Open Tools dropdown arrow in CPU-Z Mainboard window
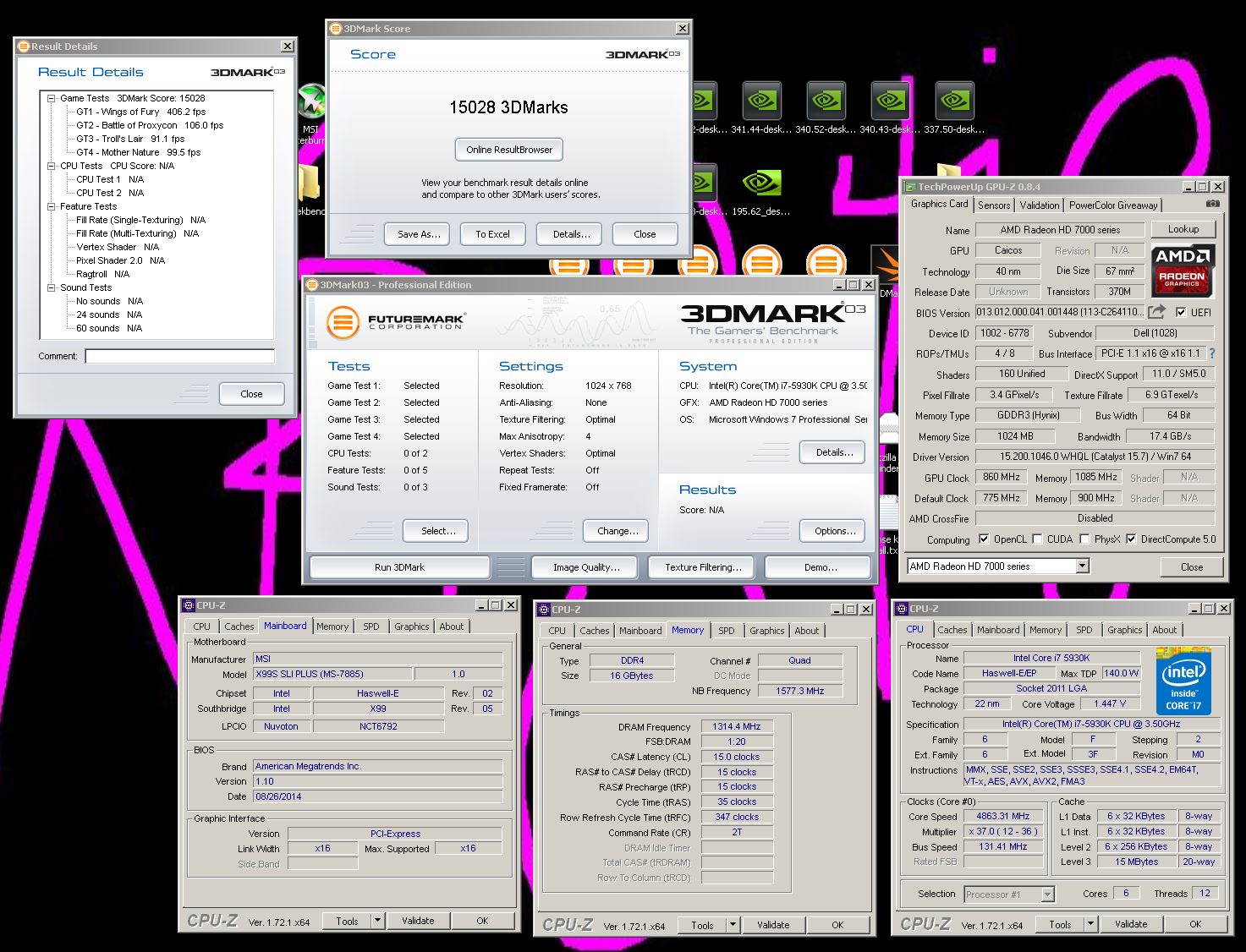Screen dimensions: 1246x952 [x=378, y=921]
